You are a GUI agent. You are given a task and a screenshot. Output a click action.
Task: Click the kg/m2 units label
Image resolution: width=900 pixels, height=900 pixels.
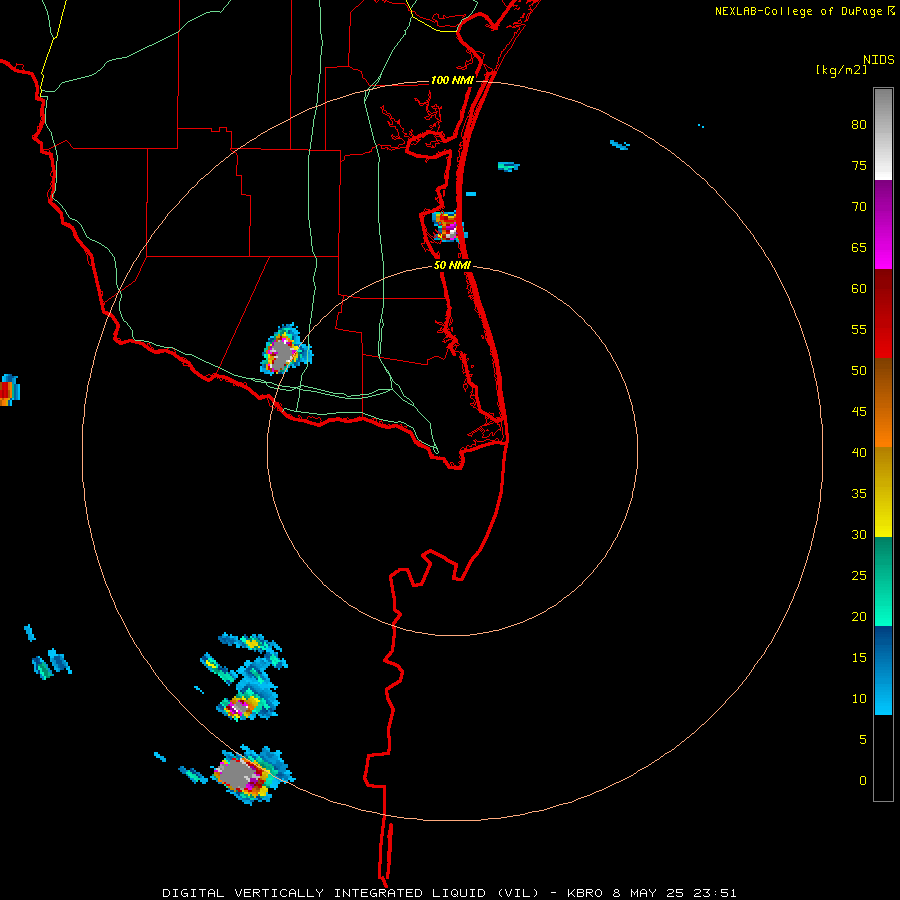click(841, 70)
